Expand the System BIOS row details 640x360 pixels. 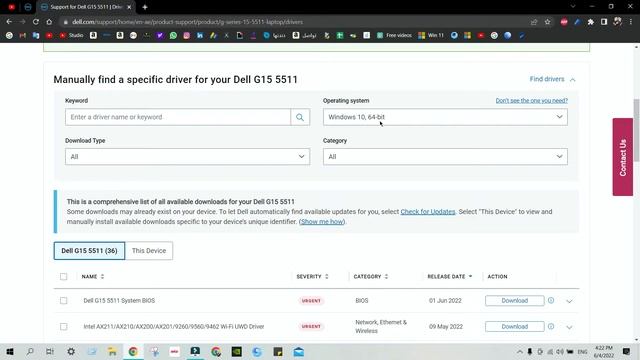point(569,301)
